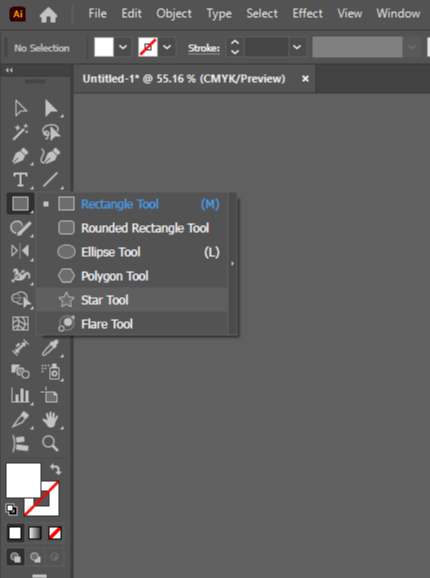Reset to default fill and stroke
Image resolution: width=430 pixels, height=578 pixels.
[11, 509]
